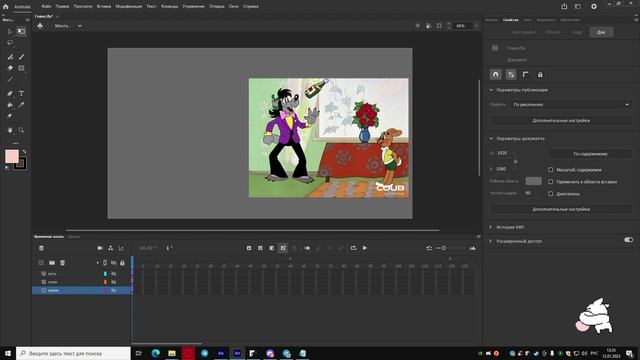
Task: Toggle the magnet snap button in Properties
Action: coord(496,75)
